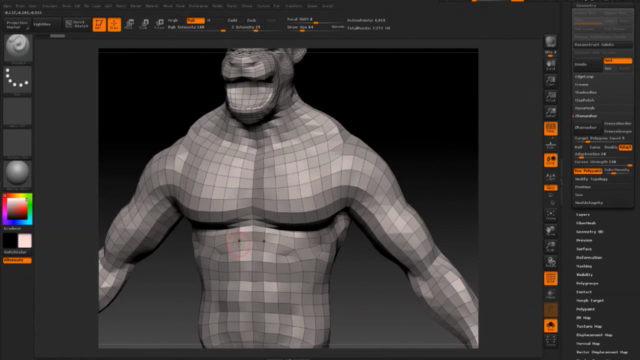Image resolution: width=640 pixels, height=360 pixels.
Task: Toggle the Floor grid button
Action: [x=551, y=145]
